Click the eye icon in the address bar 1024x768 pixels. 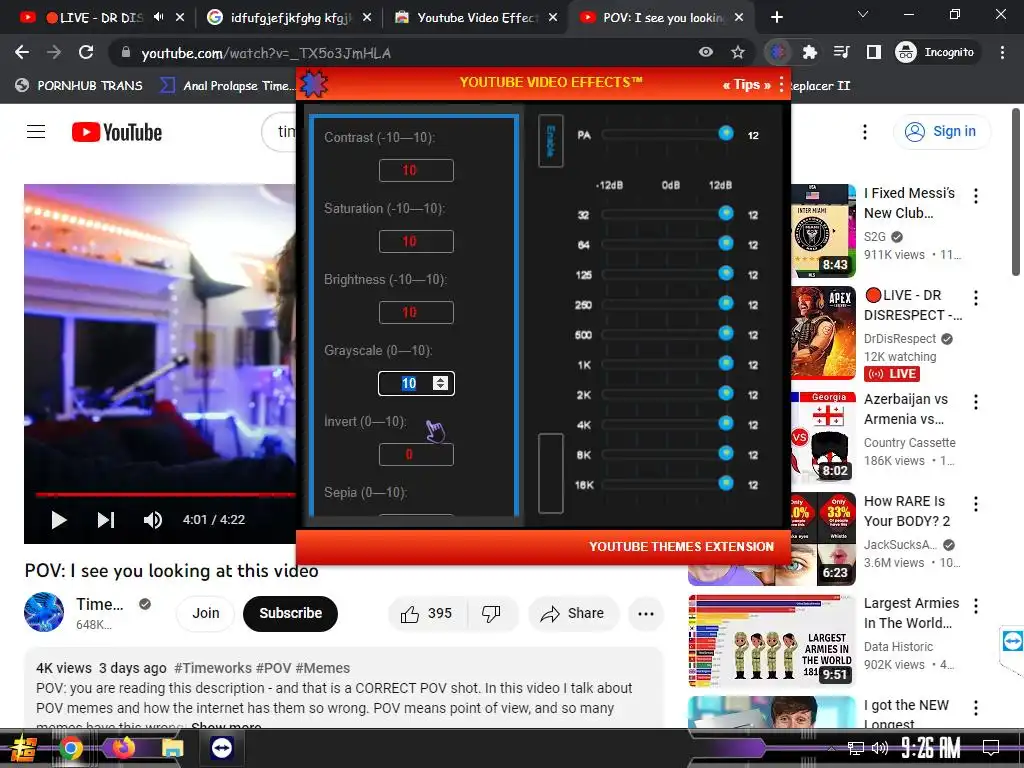tap(706, 52)
